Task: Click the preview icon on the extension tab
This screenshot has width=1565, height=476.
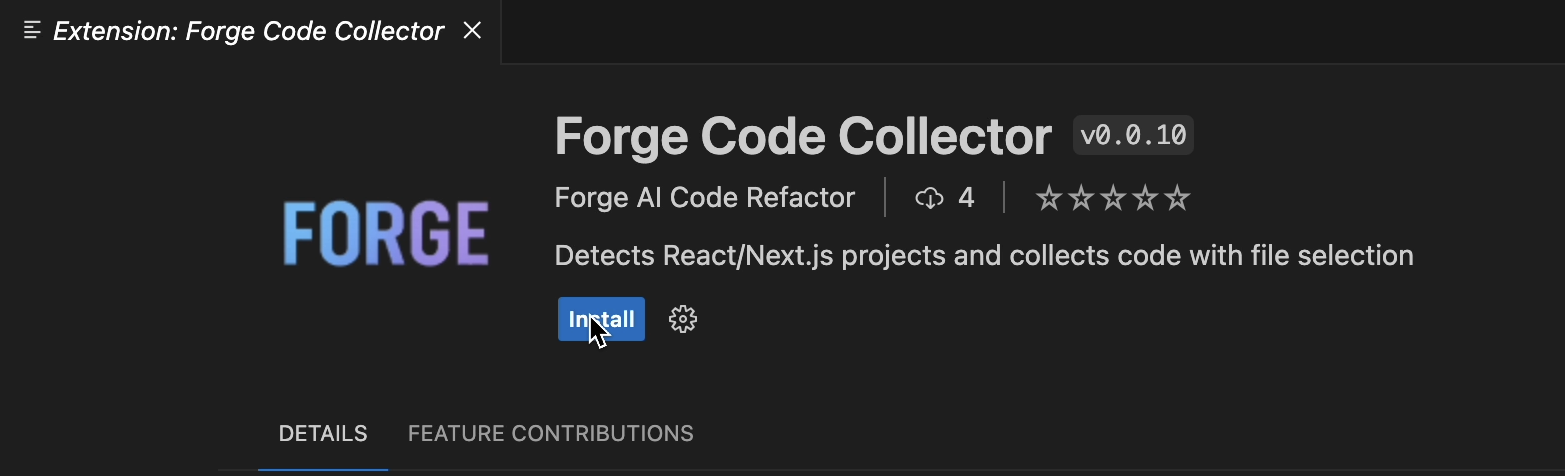Action: coord(32,31)
